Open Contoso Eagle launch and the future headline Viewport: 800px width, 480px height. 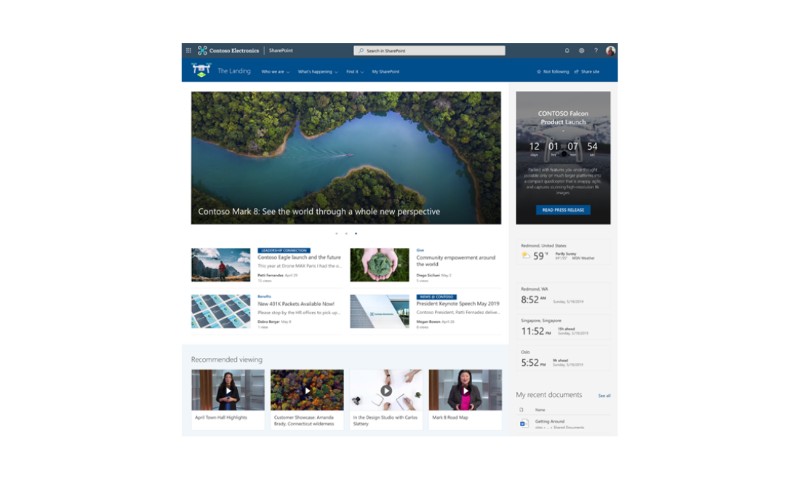(x=299, y=258)
